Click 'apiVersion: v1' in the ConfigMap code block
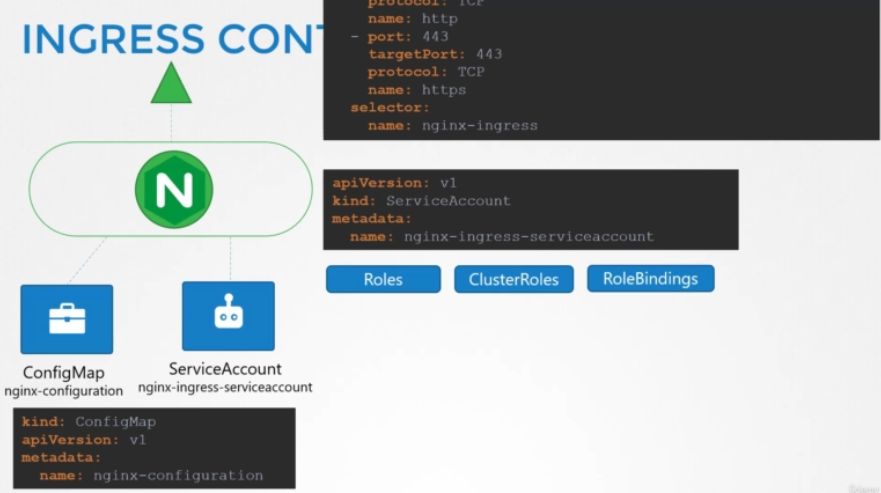 coord(84,440)
